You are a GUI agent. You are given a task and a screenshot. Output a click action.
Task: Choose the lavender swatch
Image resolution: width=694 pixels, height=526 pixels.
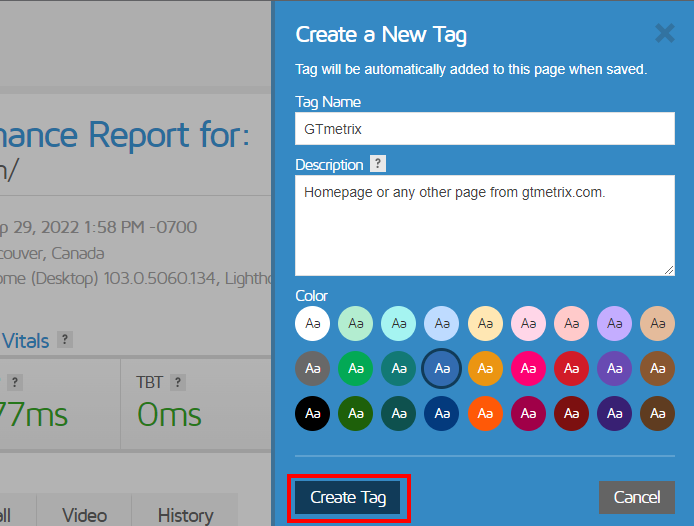pyautogui.click(x=614, y=323)
